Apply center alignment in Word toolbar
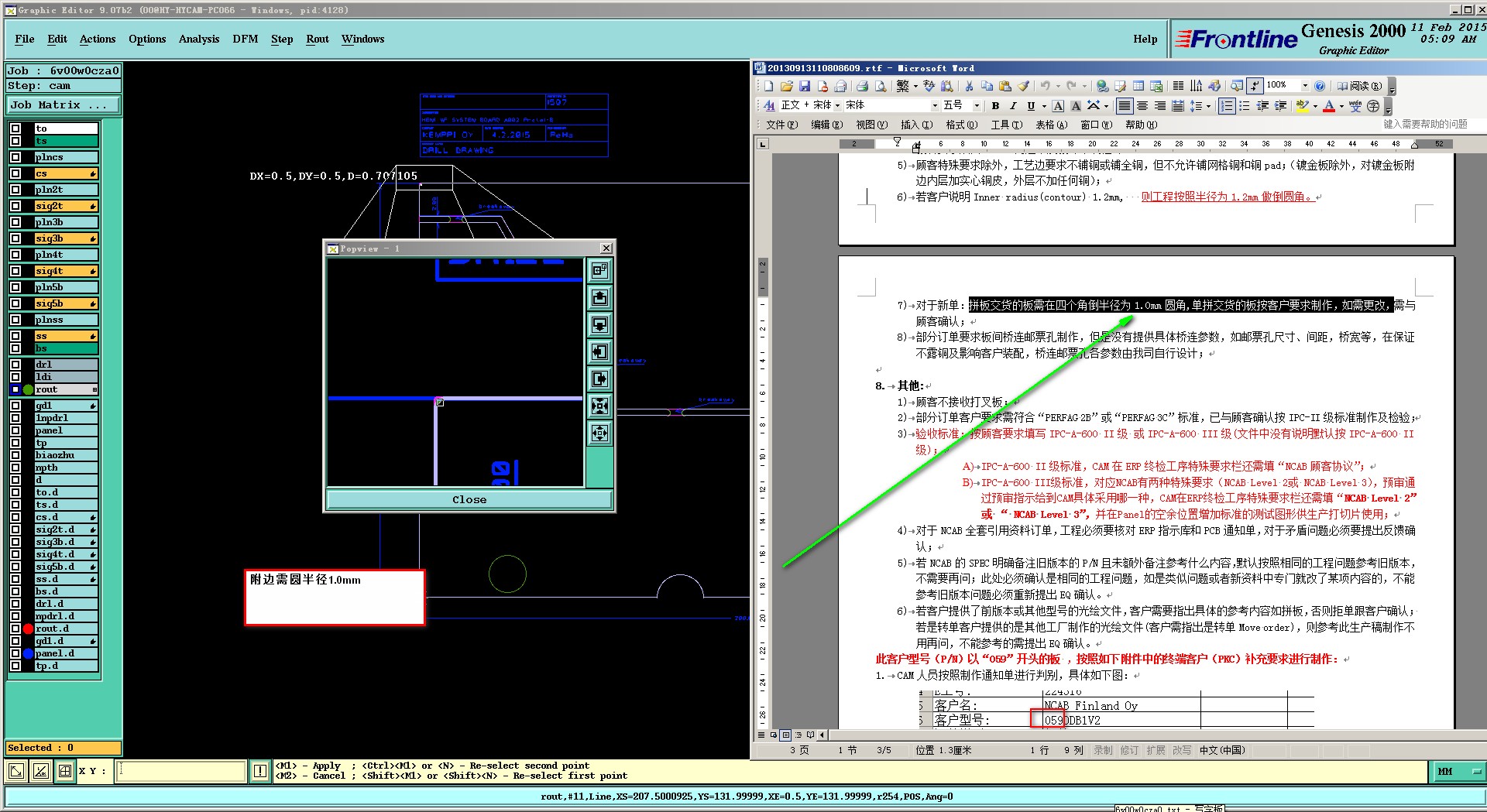The image size is (1487, 812). click(x=1142, y=106)
